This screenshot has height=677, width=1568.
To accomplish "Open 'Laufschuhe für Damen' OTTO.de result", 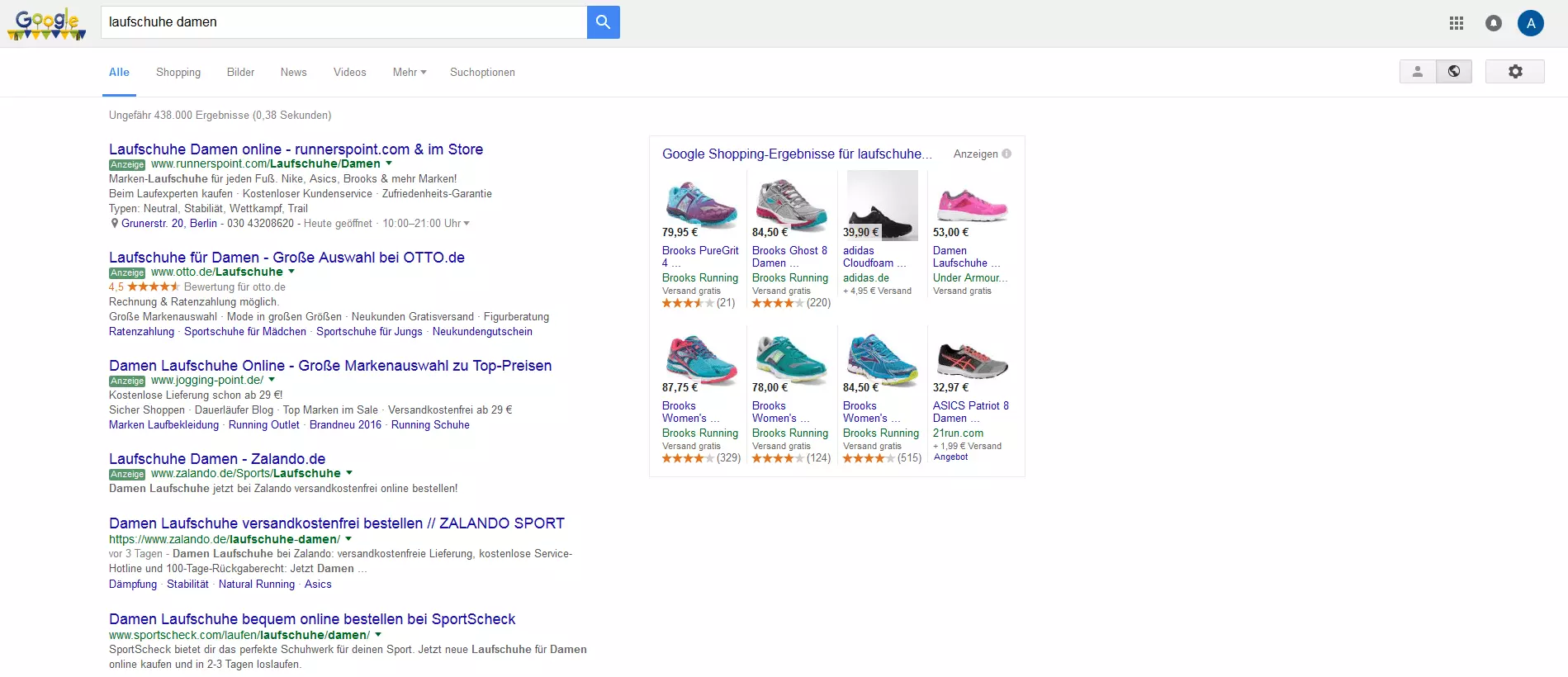I will click(287, 258).
